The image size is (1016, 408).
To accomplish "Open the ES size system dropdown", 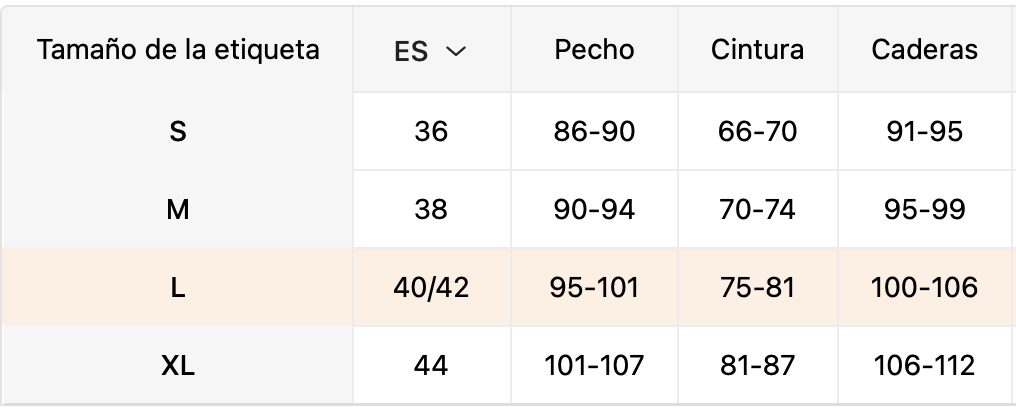I will pos(431,50).
